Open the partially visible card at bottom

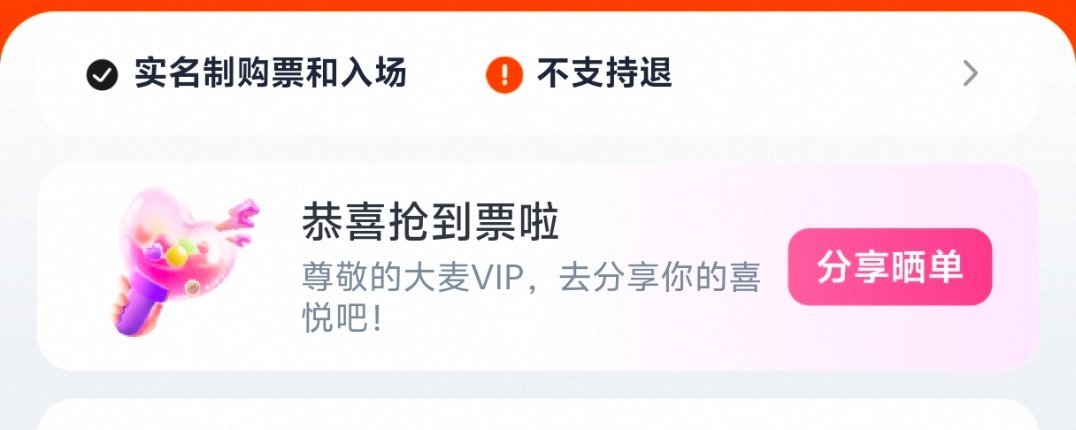click(537, 414)
